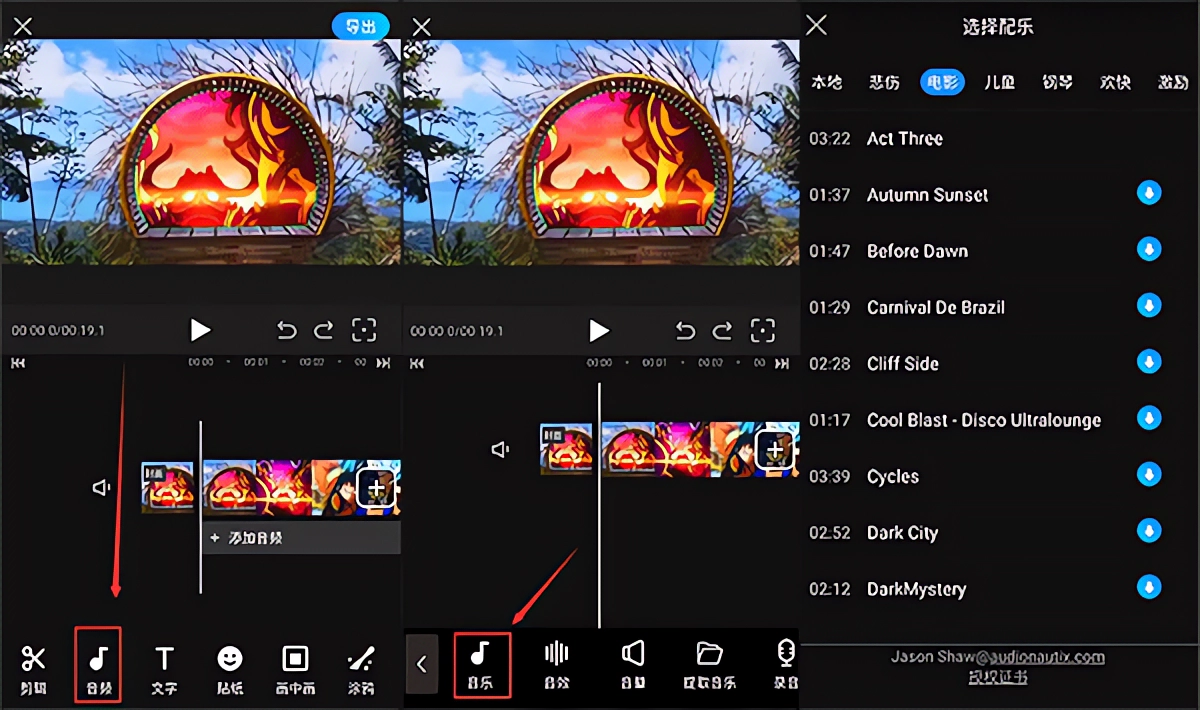
Task: Open the extract music folder icon
Action: [x=709, y=663]
